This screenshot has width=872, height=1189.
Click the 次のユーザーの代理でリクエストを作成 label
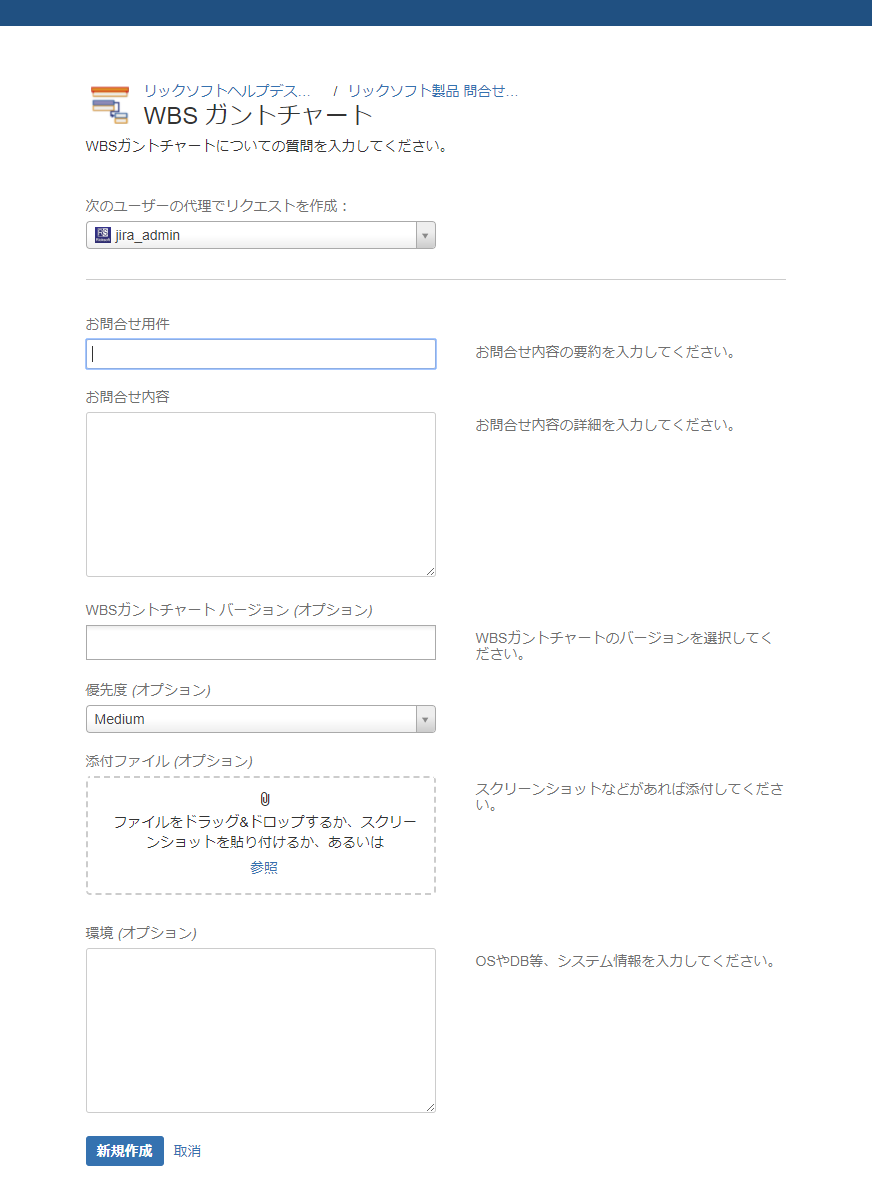218,205
